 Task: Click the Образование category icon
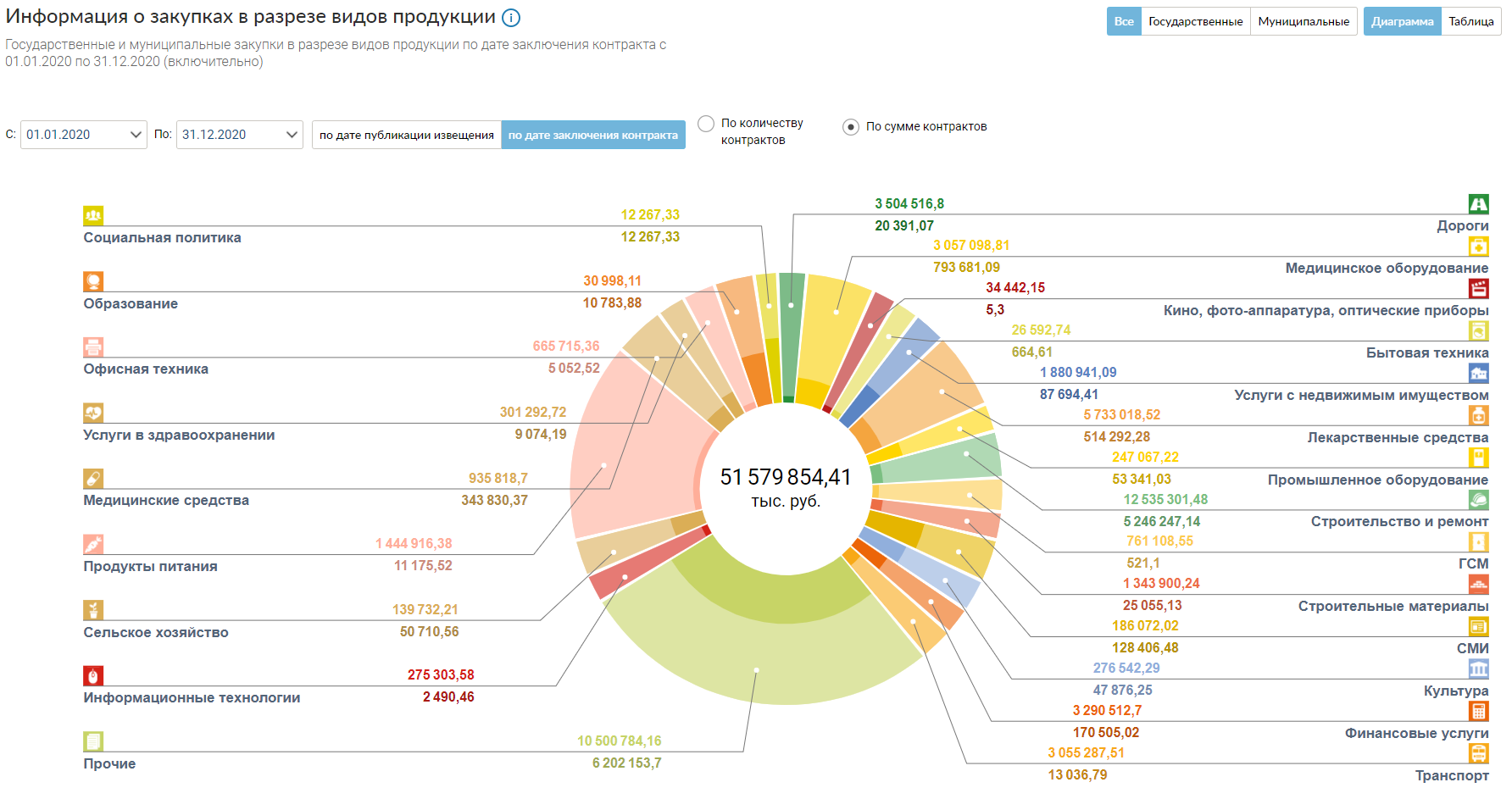tap(93, 281)
